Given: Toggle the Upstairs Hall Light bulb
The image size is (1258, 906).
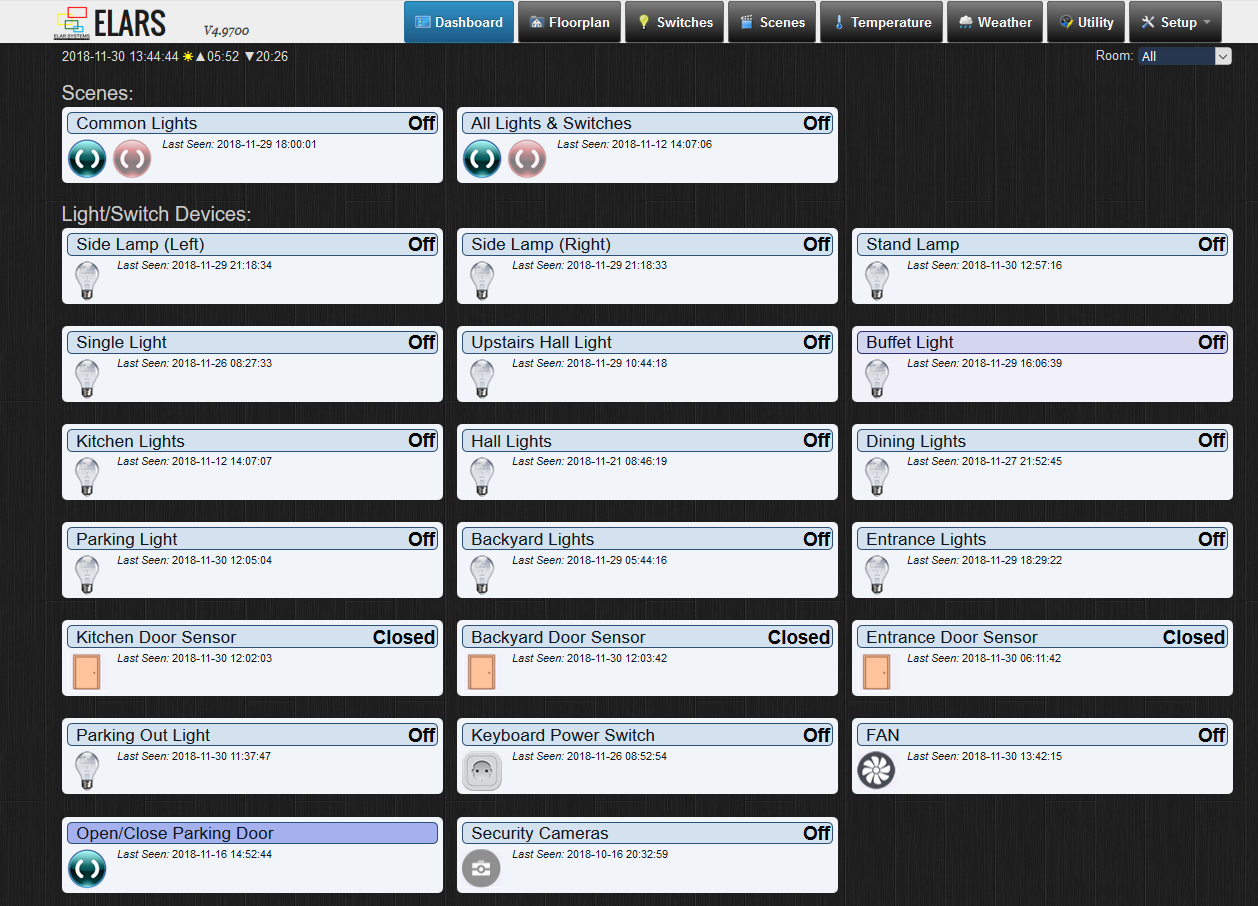Looking at the screenshot, I should coord(482,379).
